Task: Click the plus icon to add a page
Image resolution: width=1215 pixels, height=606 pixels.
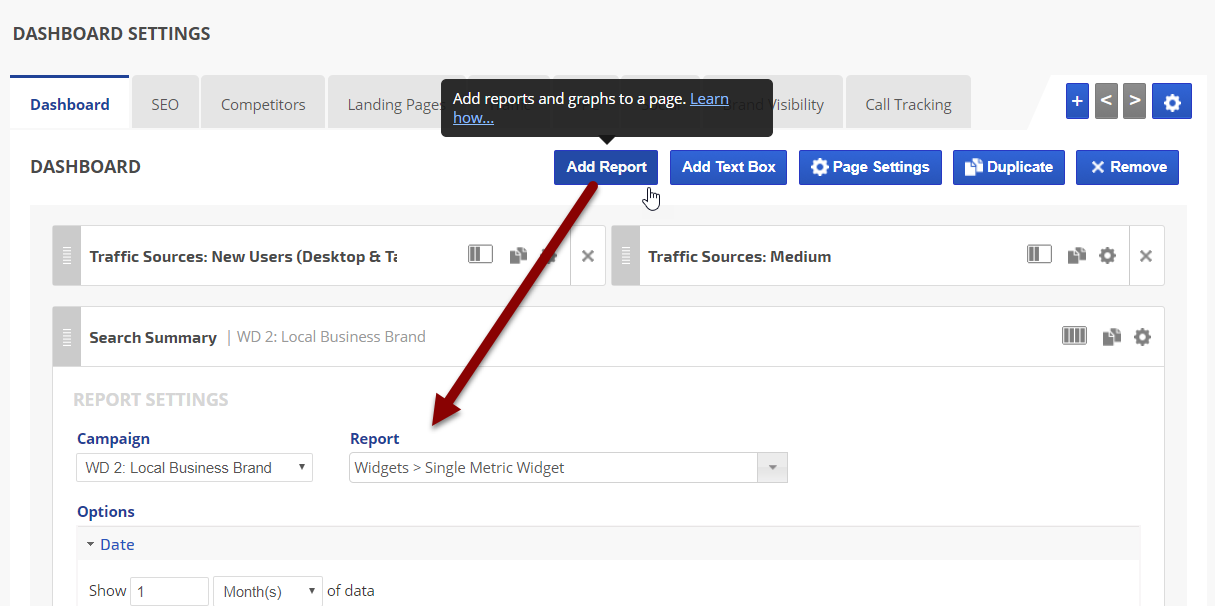Action: click(x=1077, y=101)
